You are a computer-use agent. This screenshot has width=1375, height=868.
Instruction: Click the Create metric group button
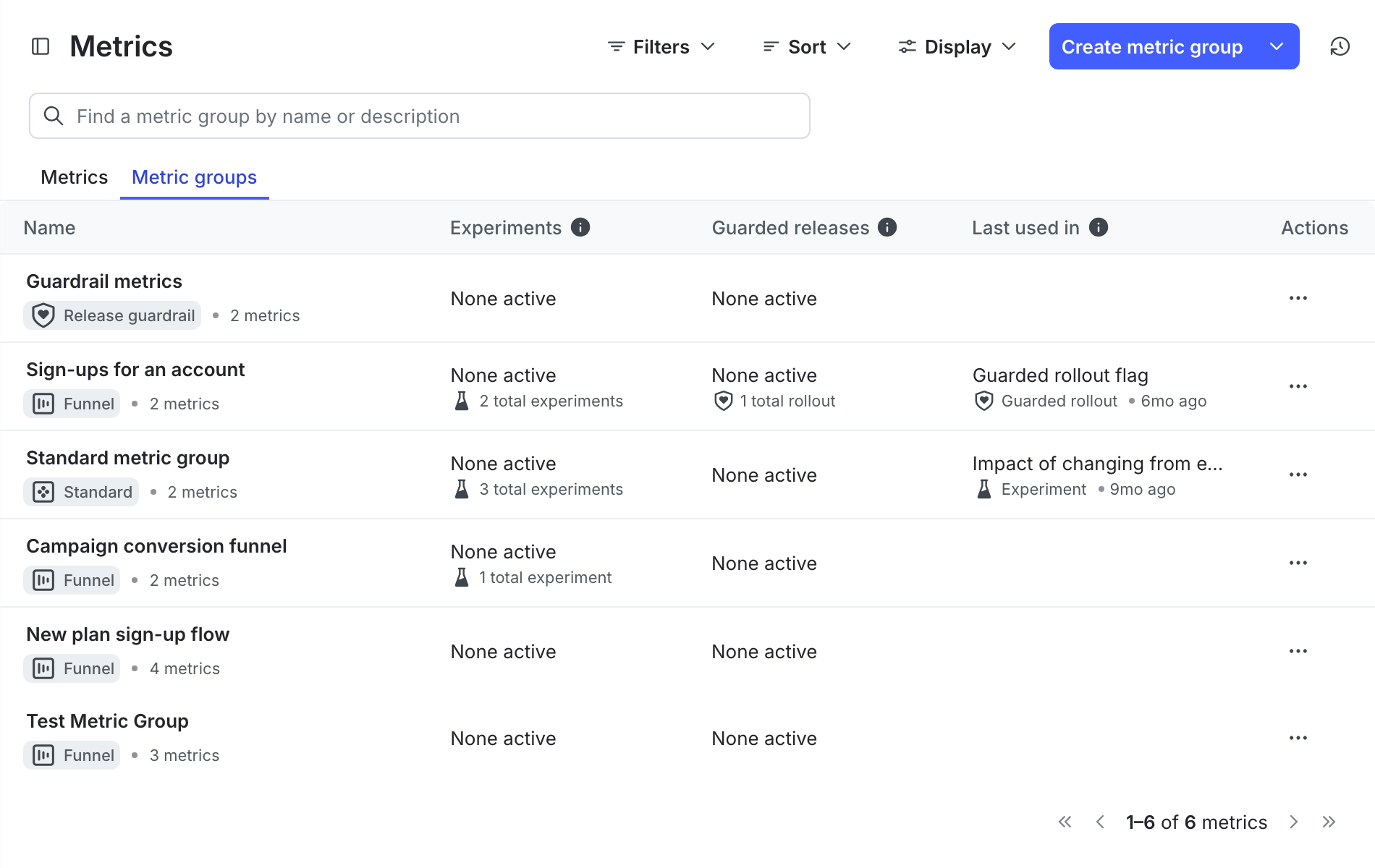tap(1151, 47)
